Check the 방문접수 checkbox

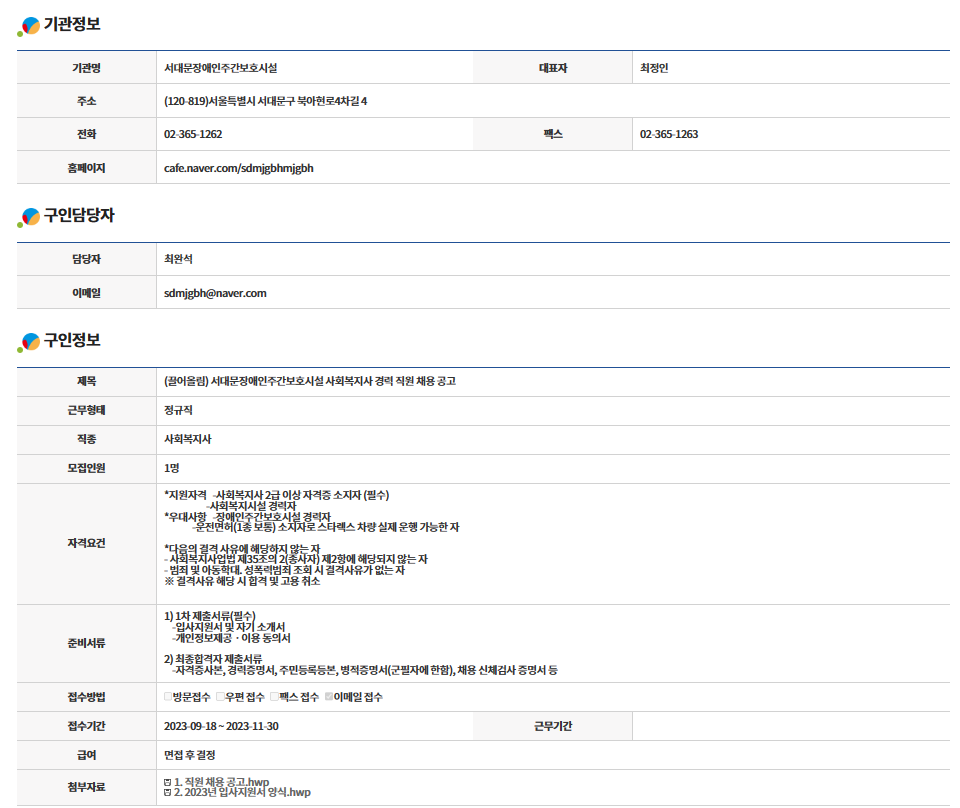point(168,697)
